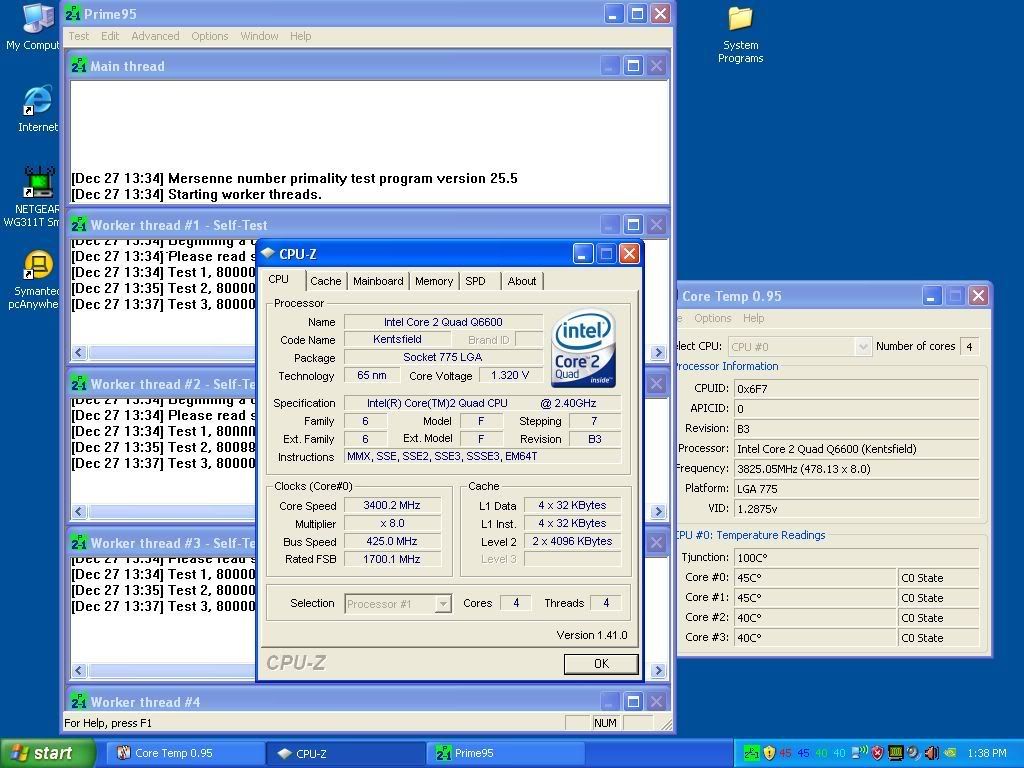1024x768 pixels.
Task: Click the Intel Core 2 Quad logo
Action: [x=583, y=347]
